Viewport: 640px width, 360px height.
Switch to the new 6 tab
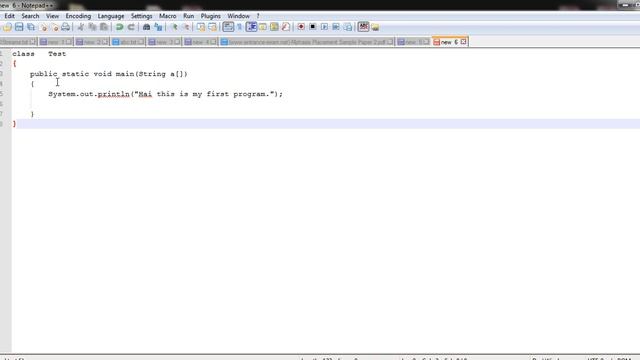pyautogui.click(x=450, y=42)
